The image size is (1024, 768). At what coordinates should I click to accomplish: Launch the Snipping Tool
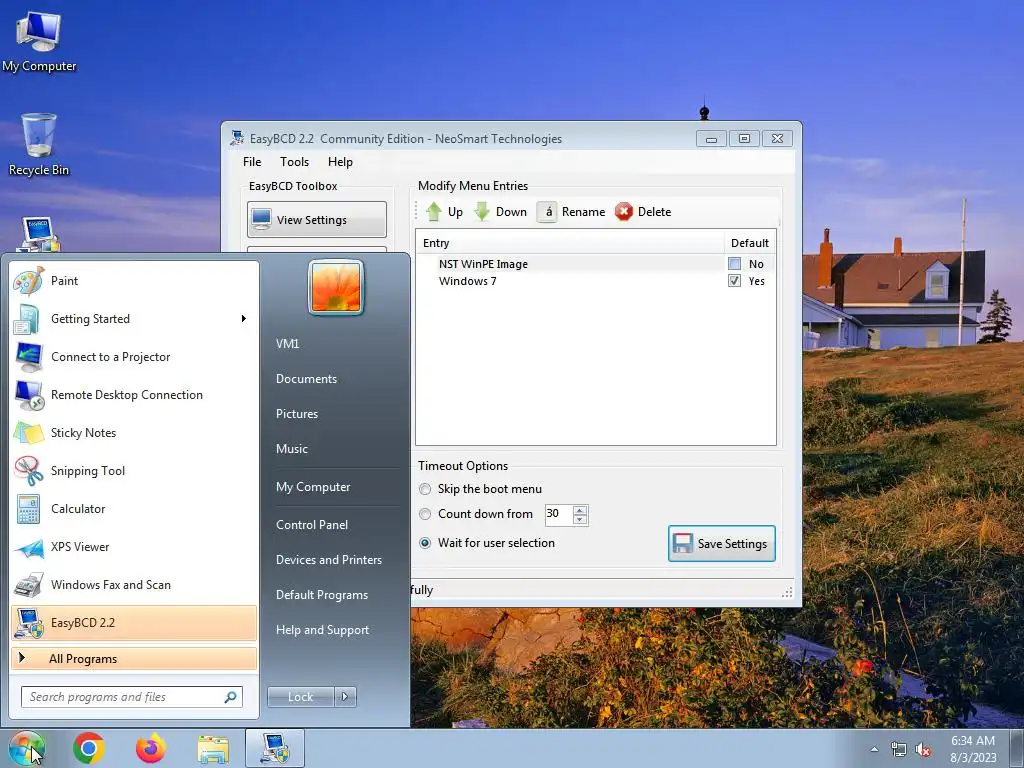[134, 471]
